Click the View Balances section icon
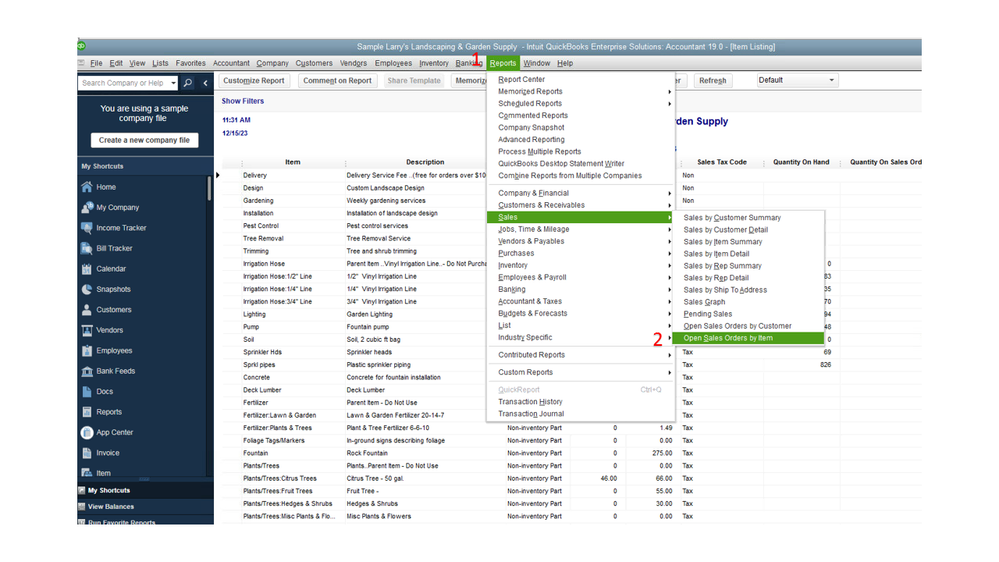The height and width of the screenshot is (562, 999). pyautogui.click(x=82, y=507)
